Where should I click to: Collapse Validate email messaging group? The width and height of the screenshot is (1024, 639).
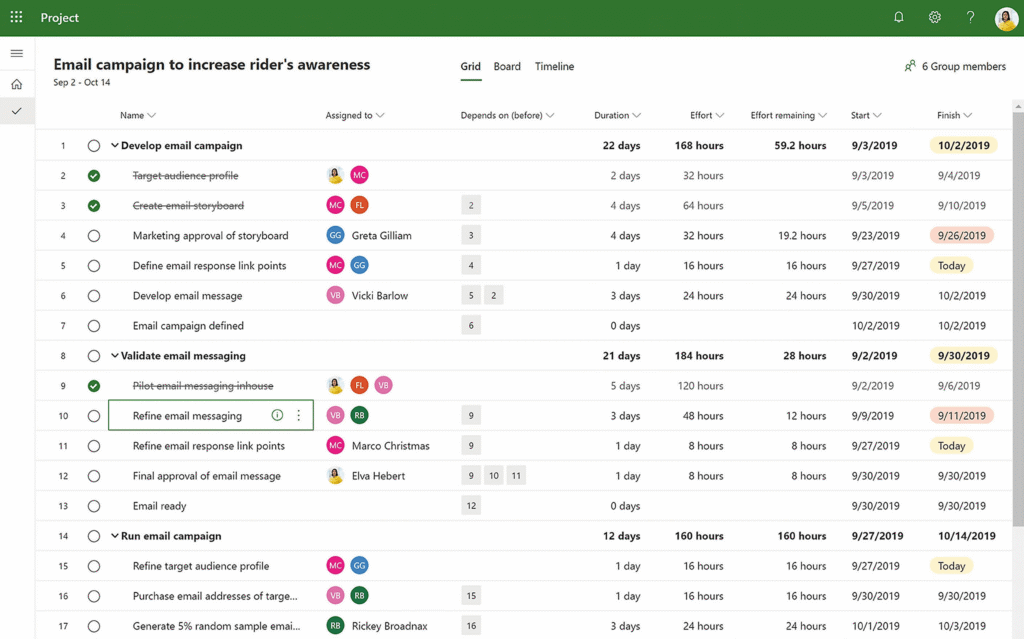click(114, 356)
